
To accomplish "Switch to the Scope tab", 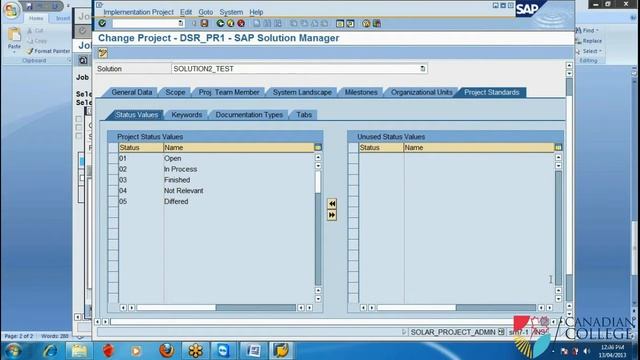I will 175,92.
